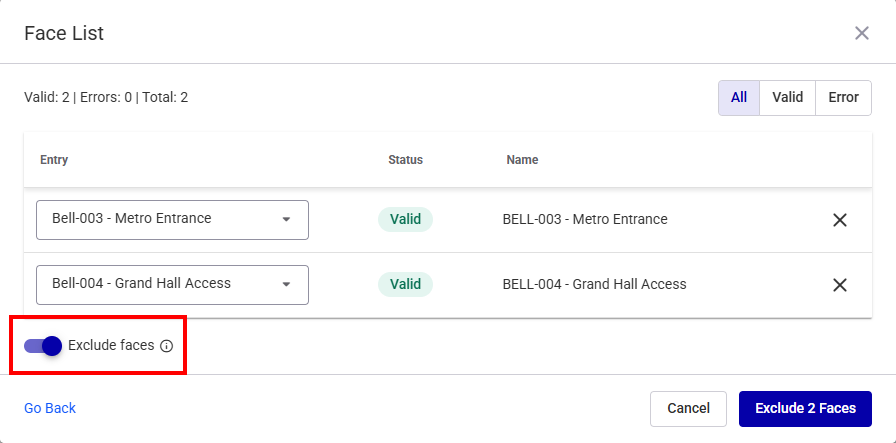Click the Go Back link
The width and height of the screenshot is (896, 443).
[50, 408]
